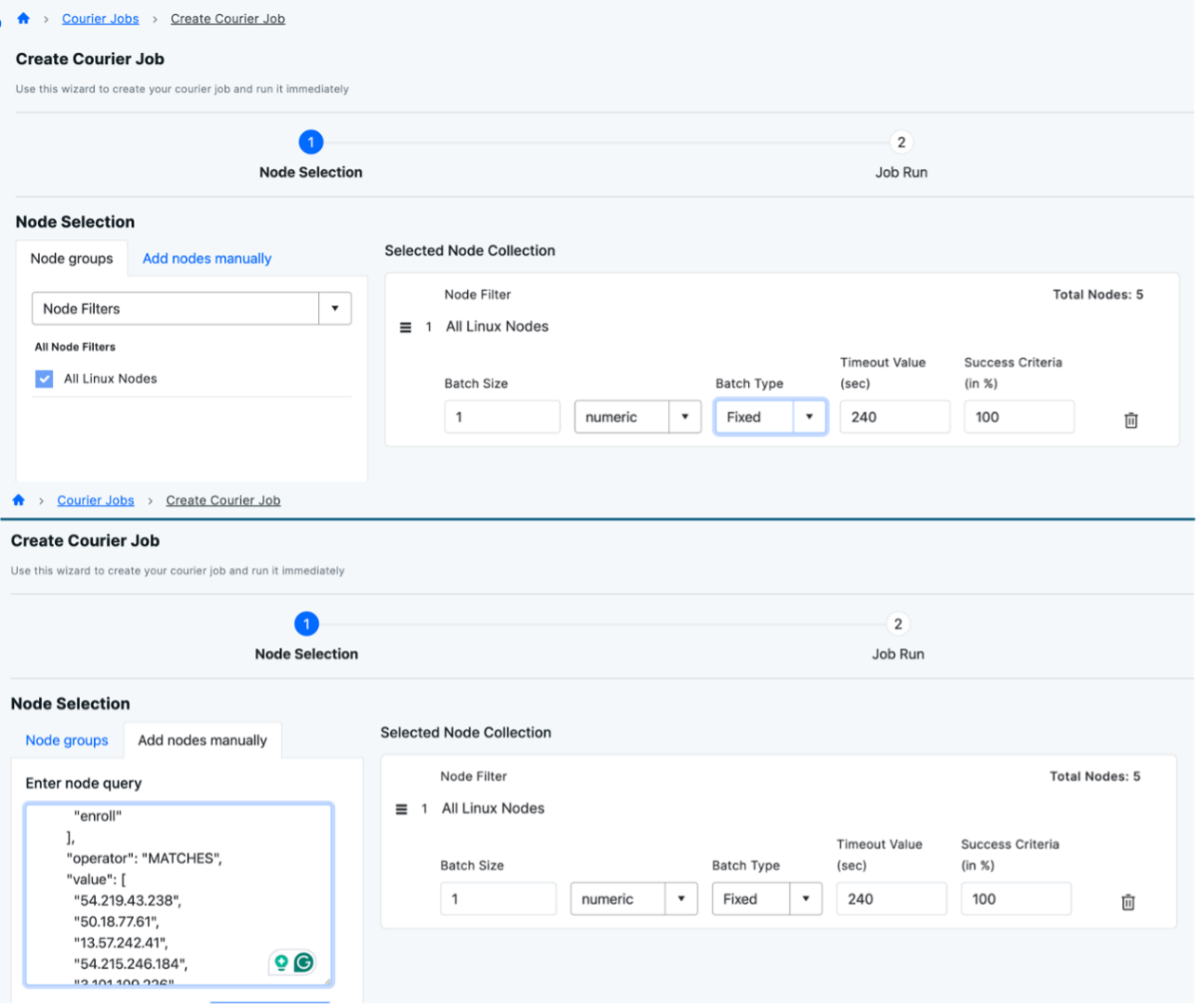Click the home icon in the lower breadcrumb
1202x1008 pixels.
point(19,500)
